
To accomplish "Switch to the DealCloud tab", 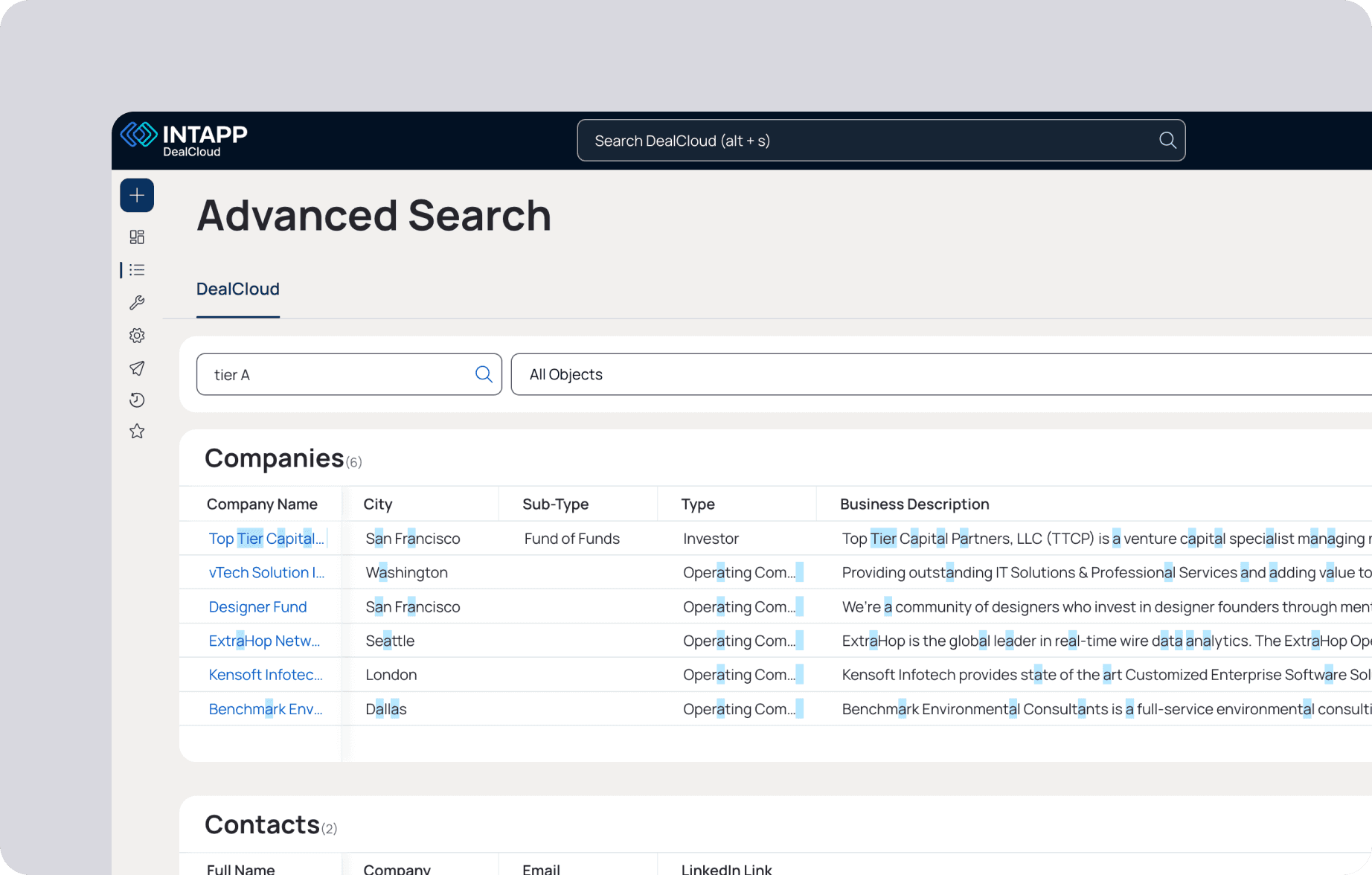I will pyautogui.click(x=238, y=289).
